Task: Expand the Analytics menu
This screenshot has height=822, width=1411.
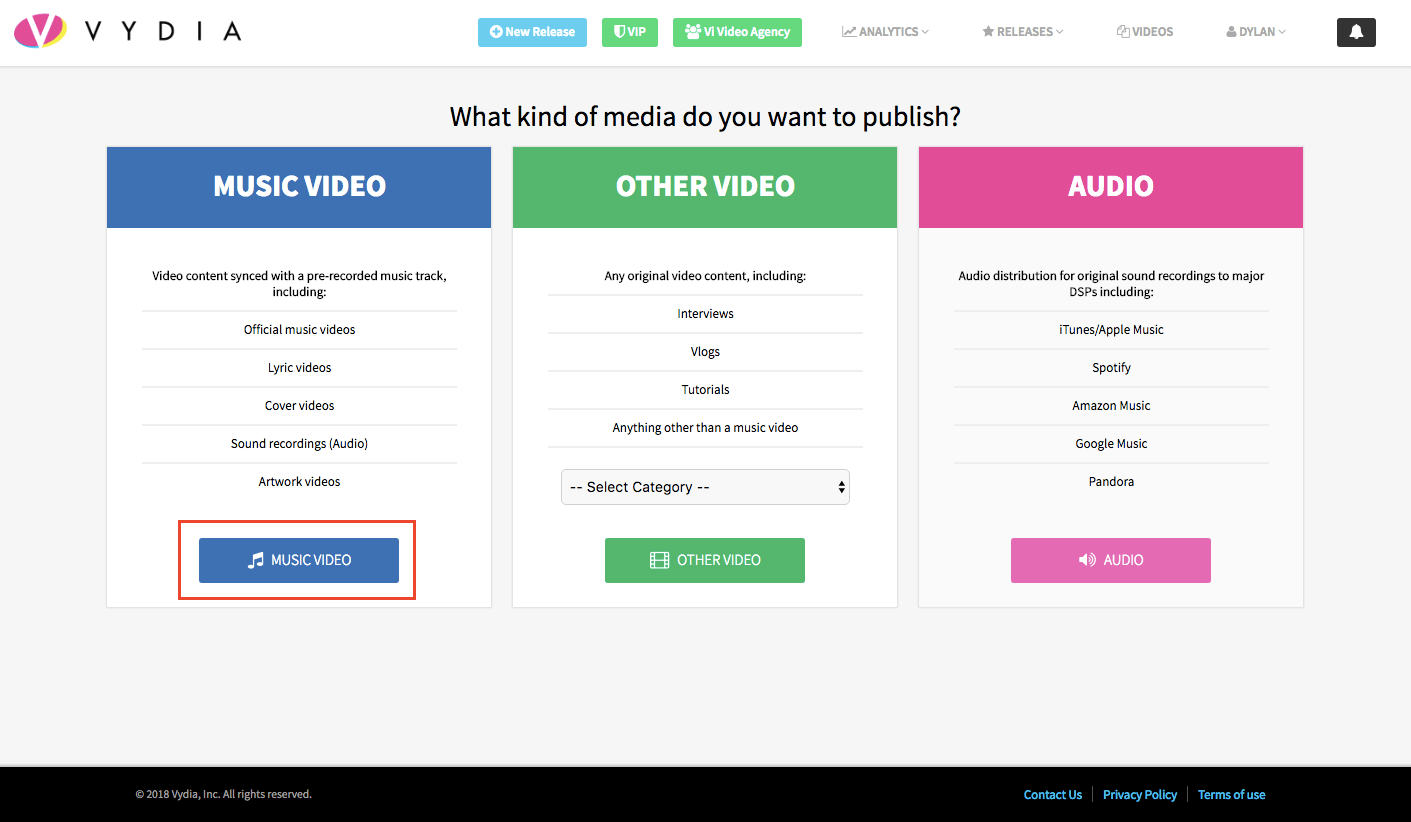Action: [x=885, y=32]
